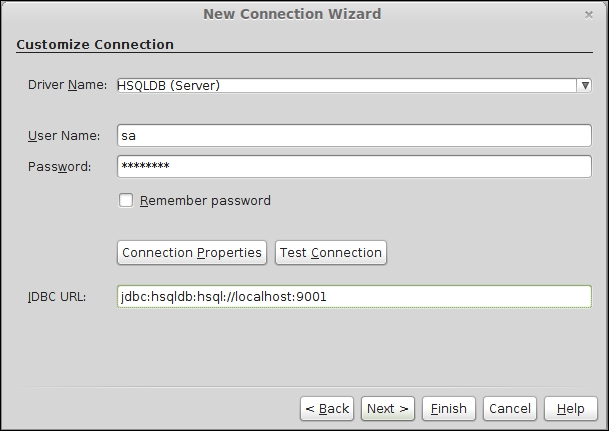This screenshot has width=609, height=431.
Task: Focus the JDBC URL text field
Action: [x=354, y=297]
